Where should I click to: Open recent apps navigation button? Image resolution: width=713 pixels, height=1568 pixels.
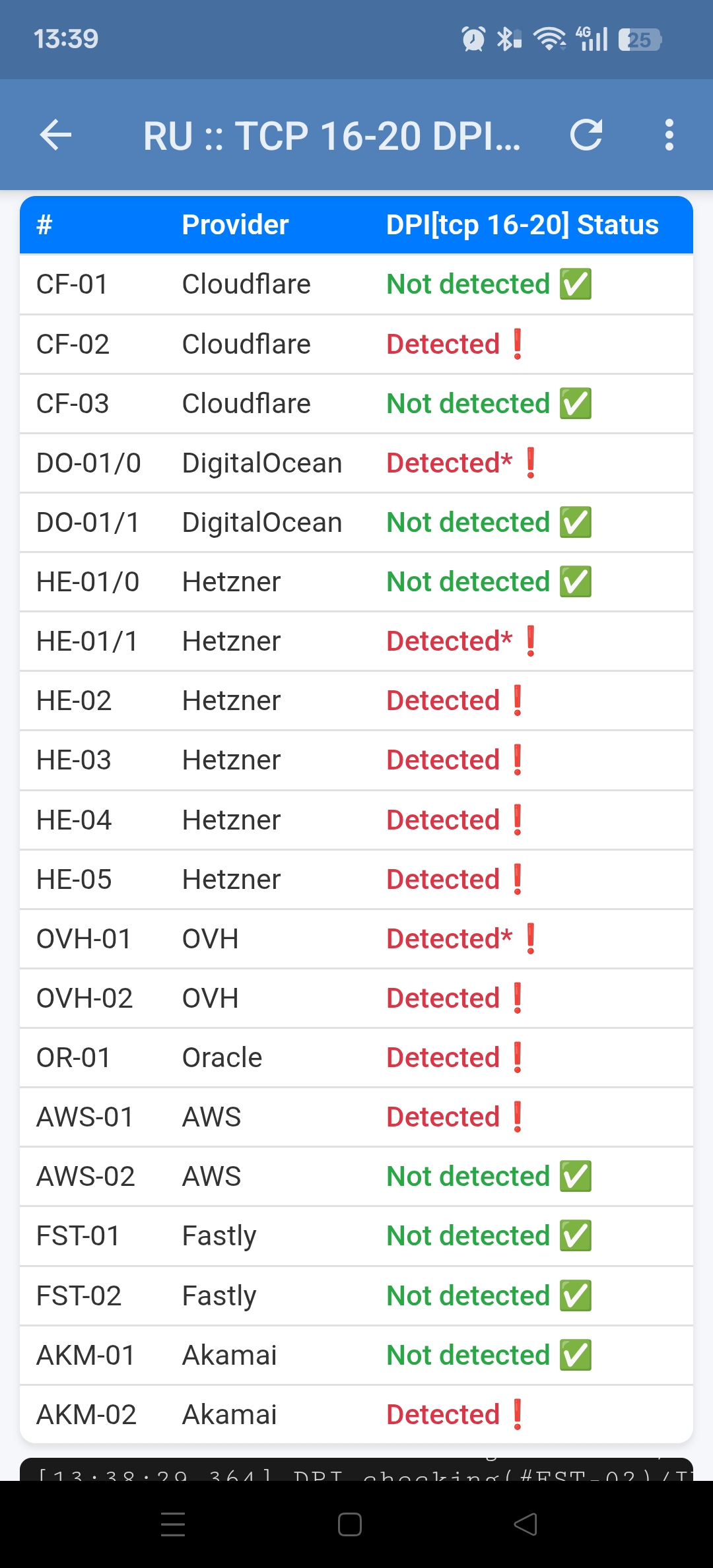pos(173,1524)
